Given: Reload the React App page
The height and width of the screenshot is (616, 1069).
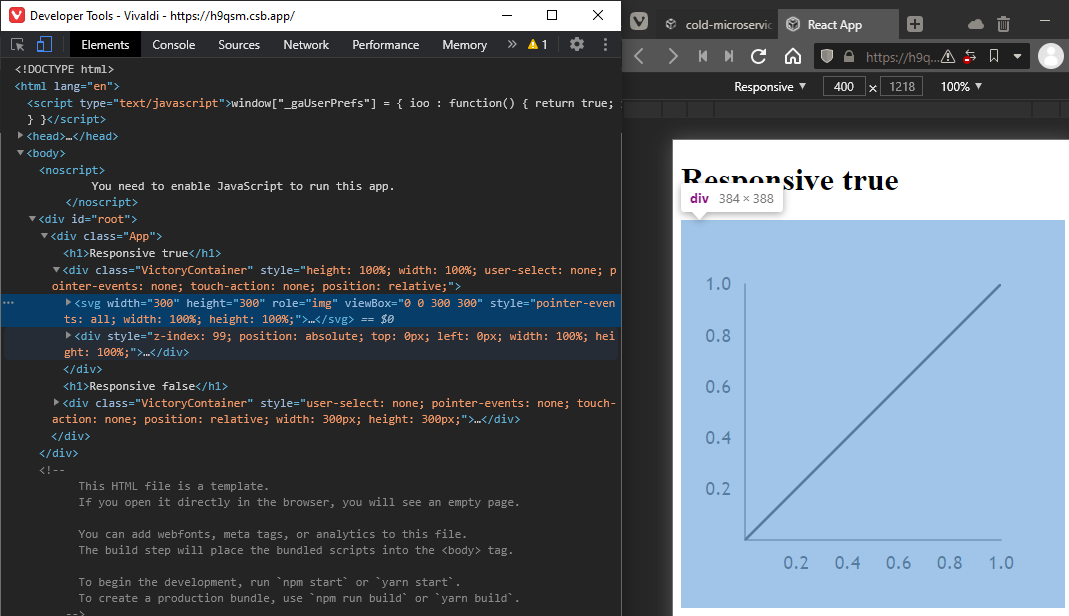Looking at the screenshot, I should (760, 56).
